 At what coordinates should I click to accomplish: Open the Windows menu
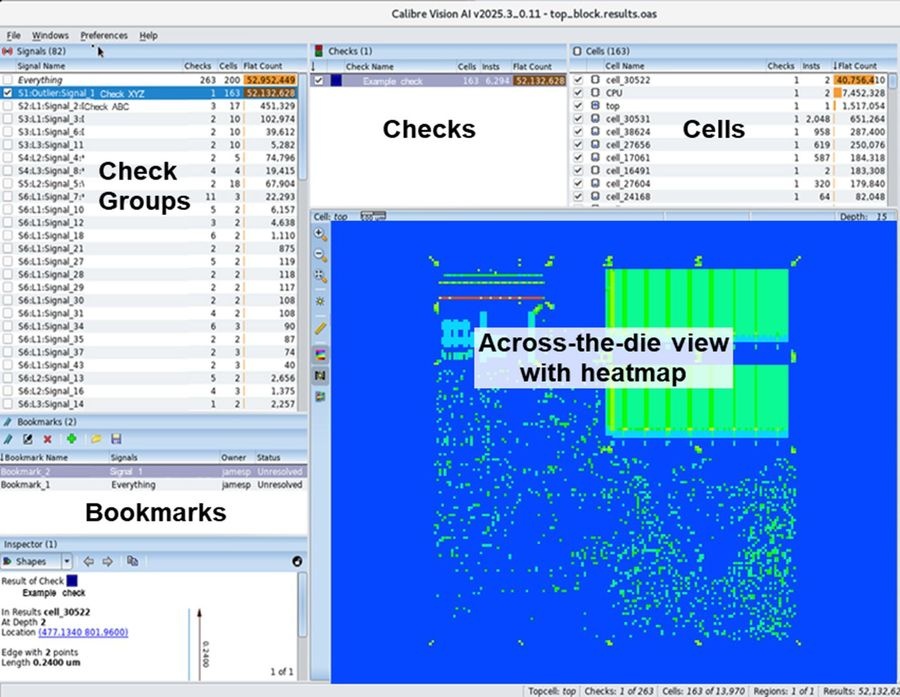tap(50, 35)
